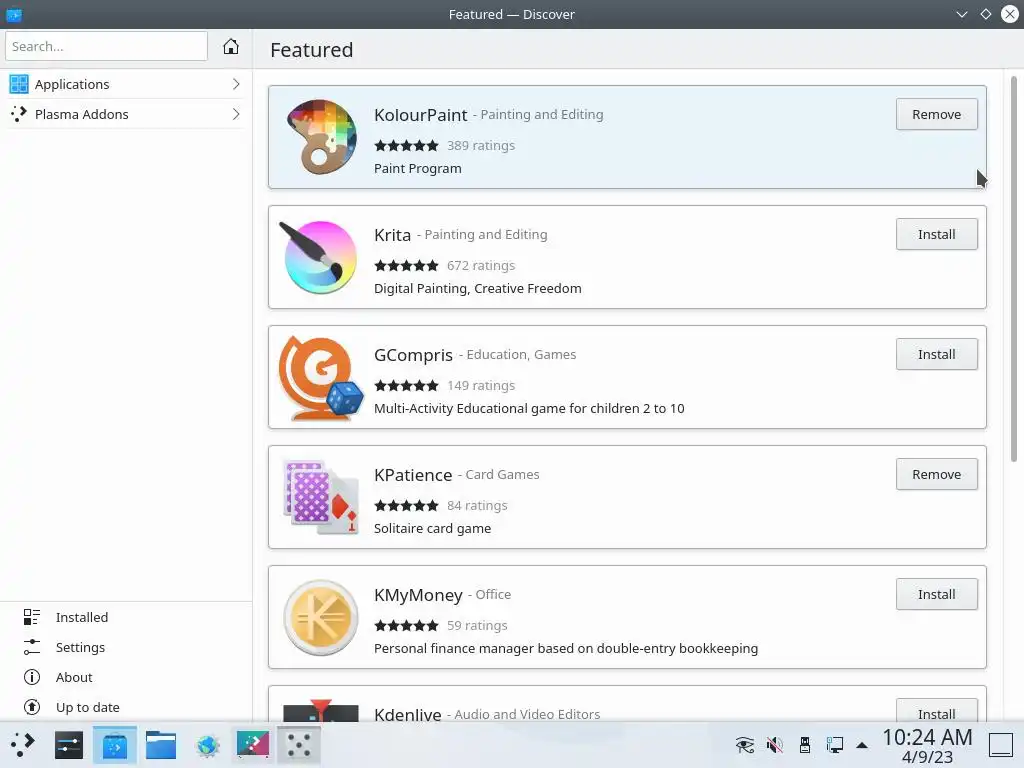Click the Installed list icon in sidebar
Viewport: 1024px width, 768px height.
[32, 617]
